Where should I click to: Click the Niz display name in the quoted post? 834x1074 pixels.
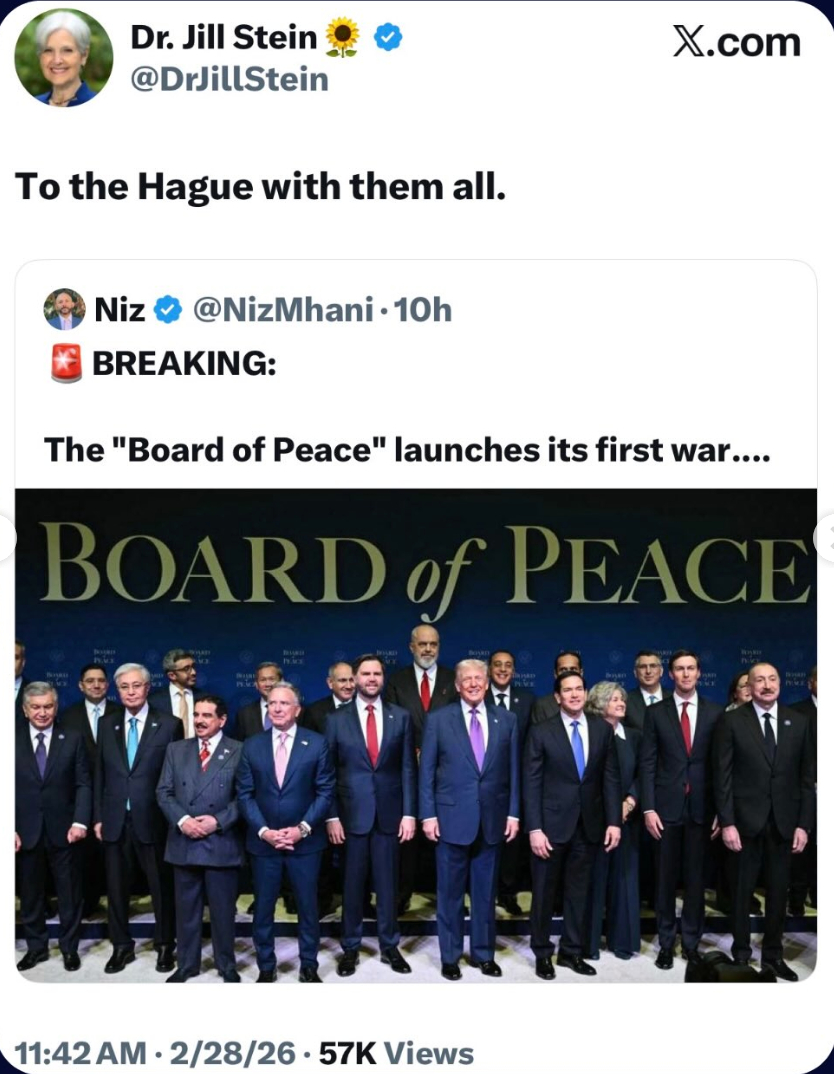(119, 311)
